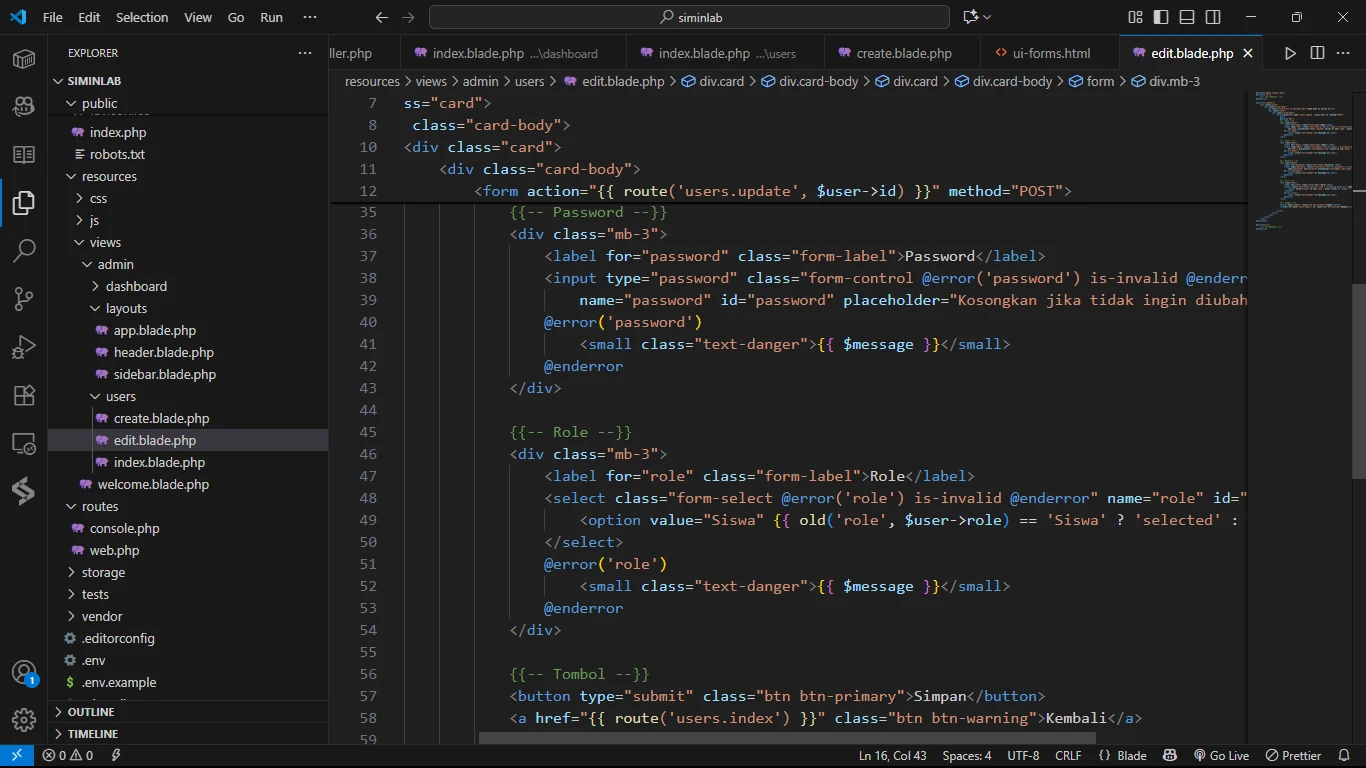Open the Source Control view
The height and width of the screenshot is (768, 1366).
(x=24, y=298)
